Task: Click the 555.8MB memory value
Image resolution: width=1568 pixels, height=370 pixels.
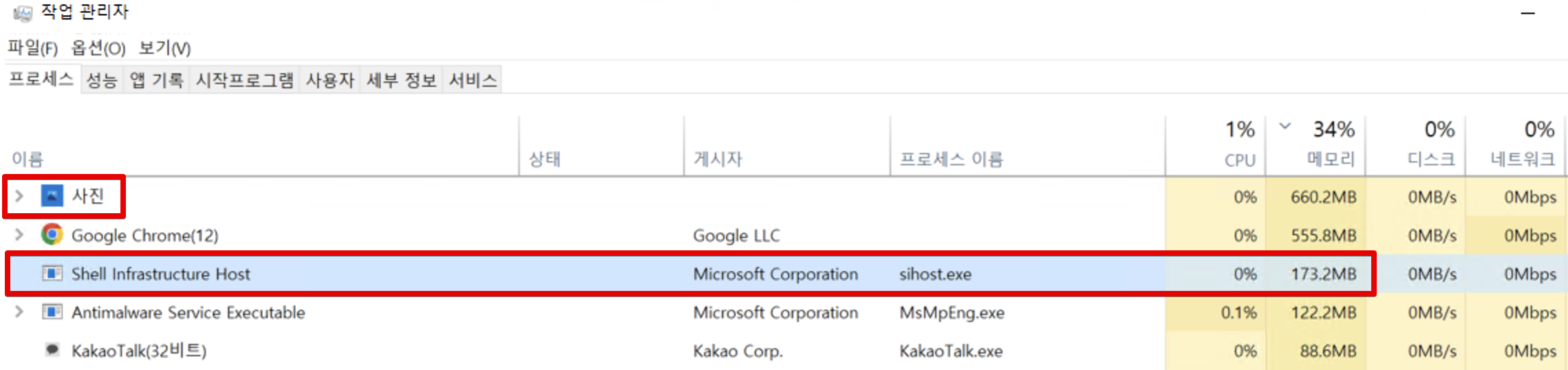Action: click(x=1323, y=235)
